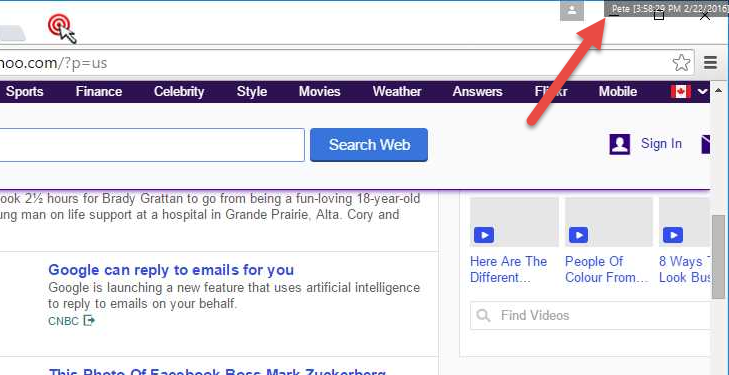
Task: Open the Mobile tab
Action: coord(618,92)
